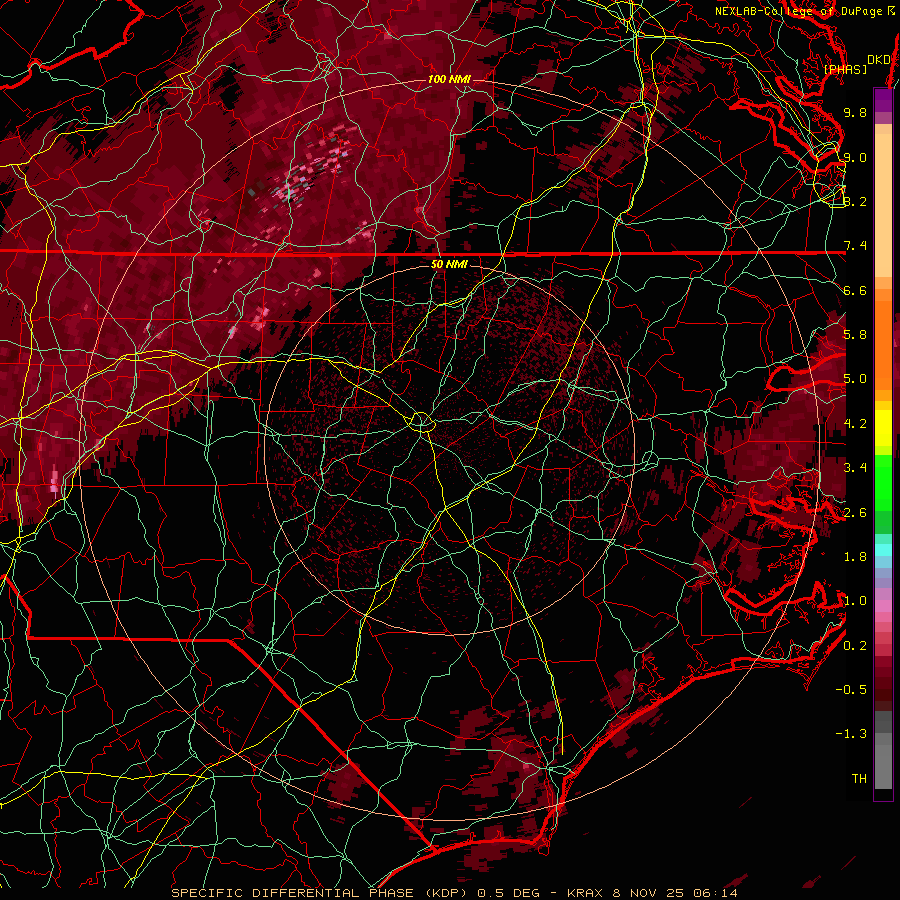The width and height of the screenshot is (900, 900).
Task: Click the 1.8 value on color scale
Action: tap(855, 557)
